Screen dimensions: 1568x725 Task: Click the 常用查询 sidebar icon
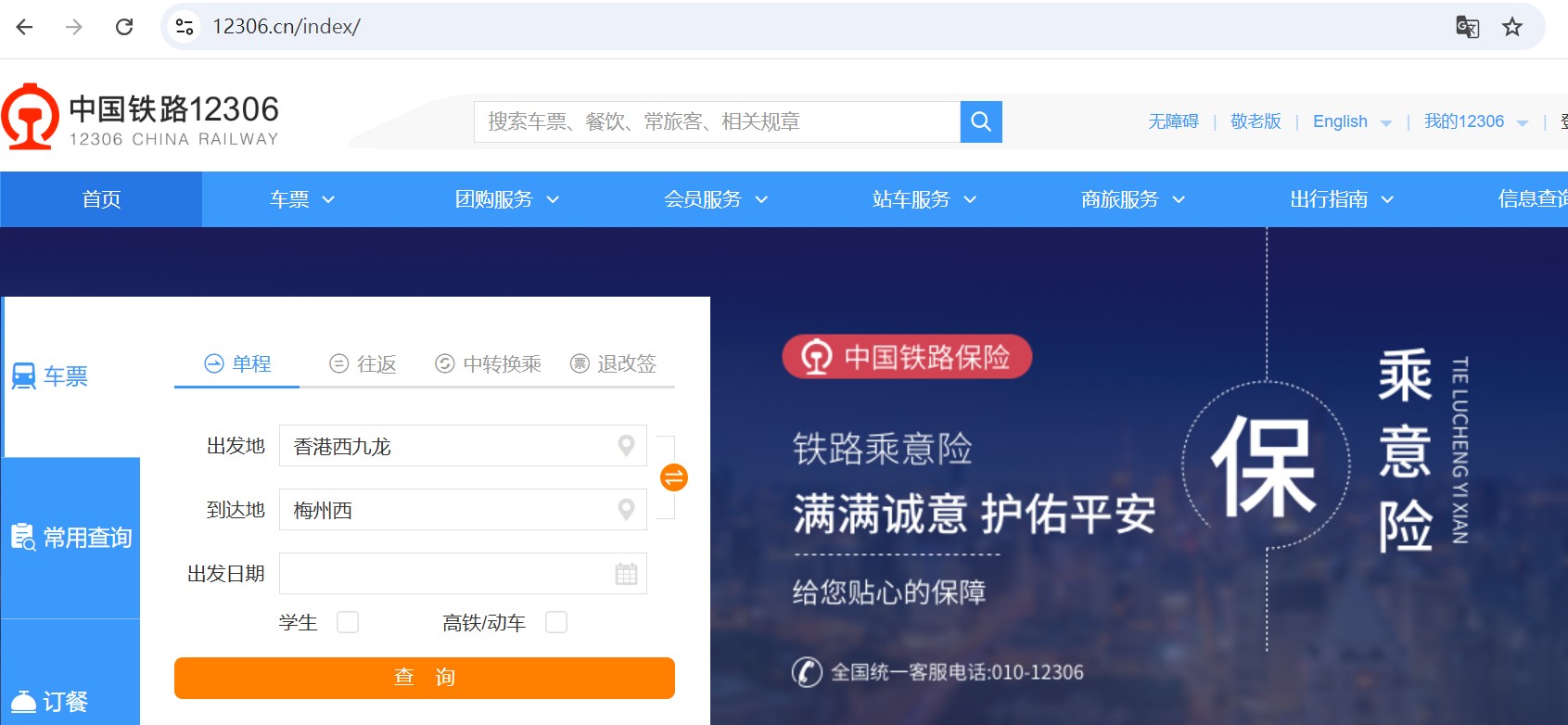23,537
